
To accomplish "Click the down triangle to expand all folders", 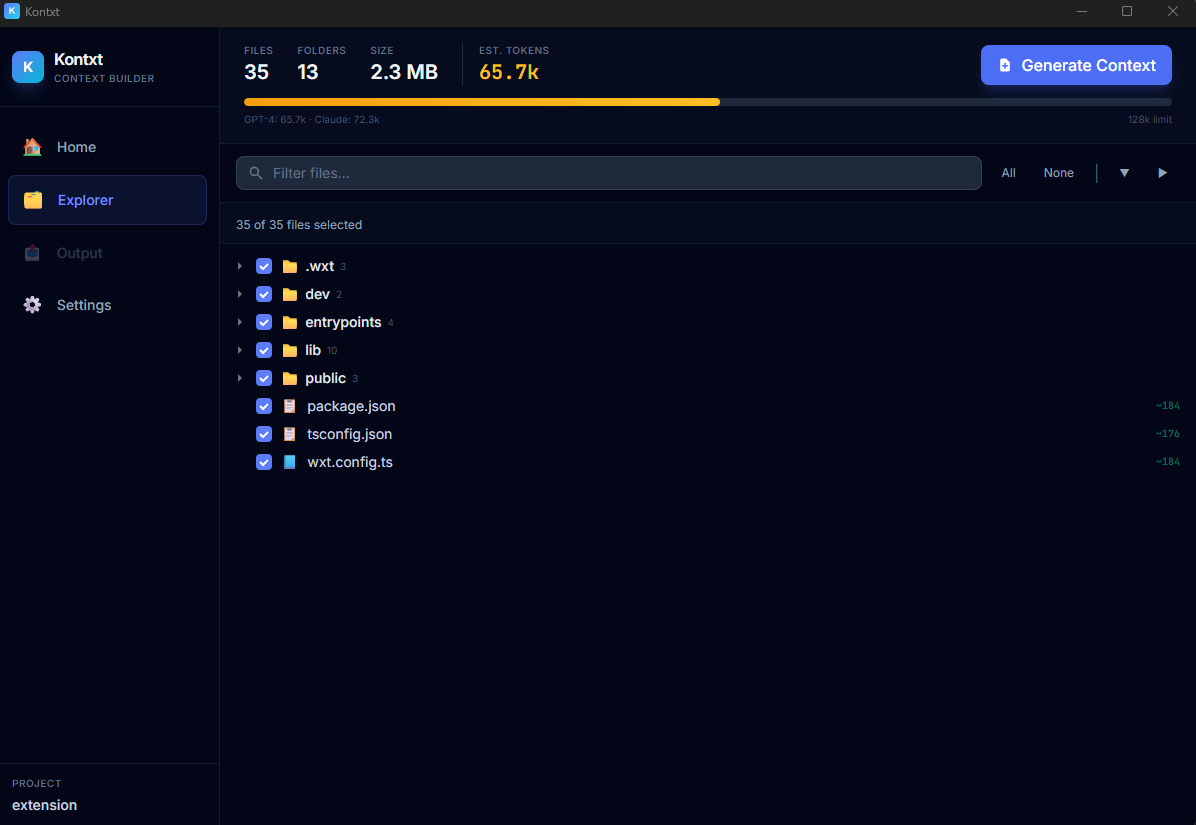I will coord(1124,173).
